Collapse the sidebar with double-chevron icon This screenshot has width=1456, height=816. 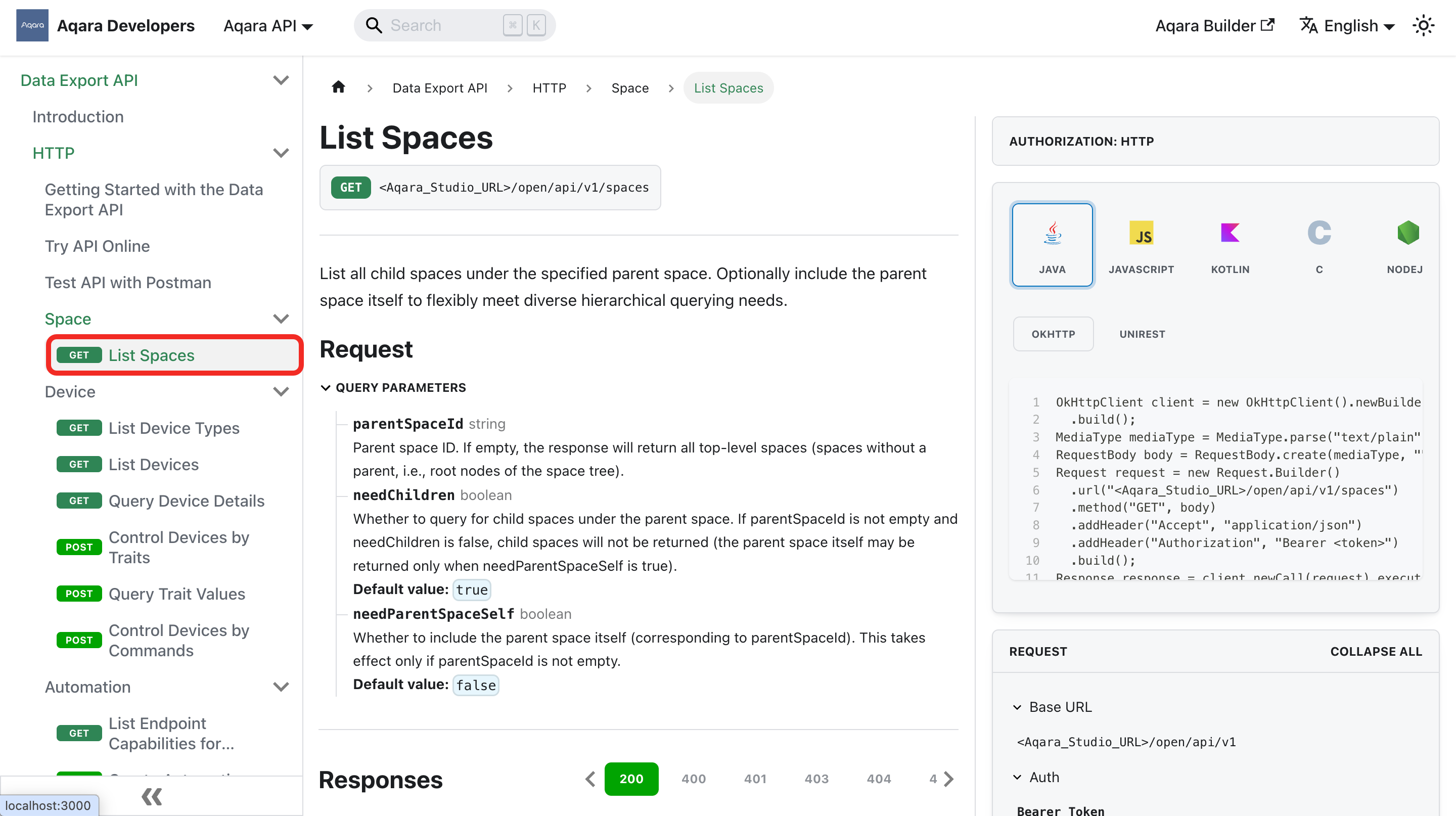[152, 796]
